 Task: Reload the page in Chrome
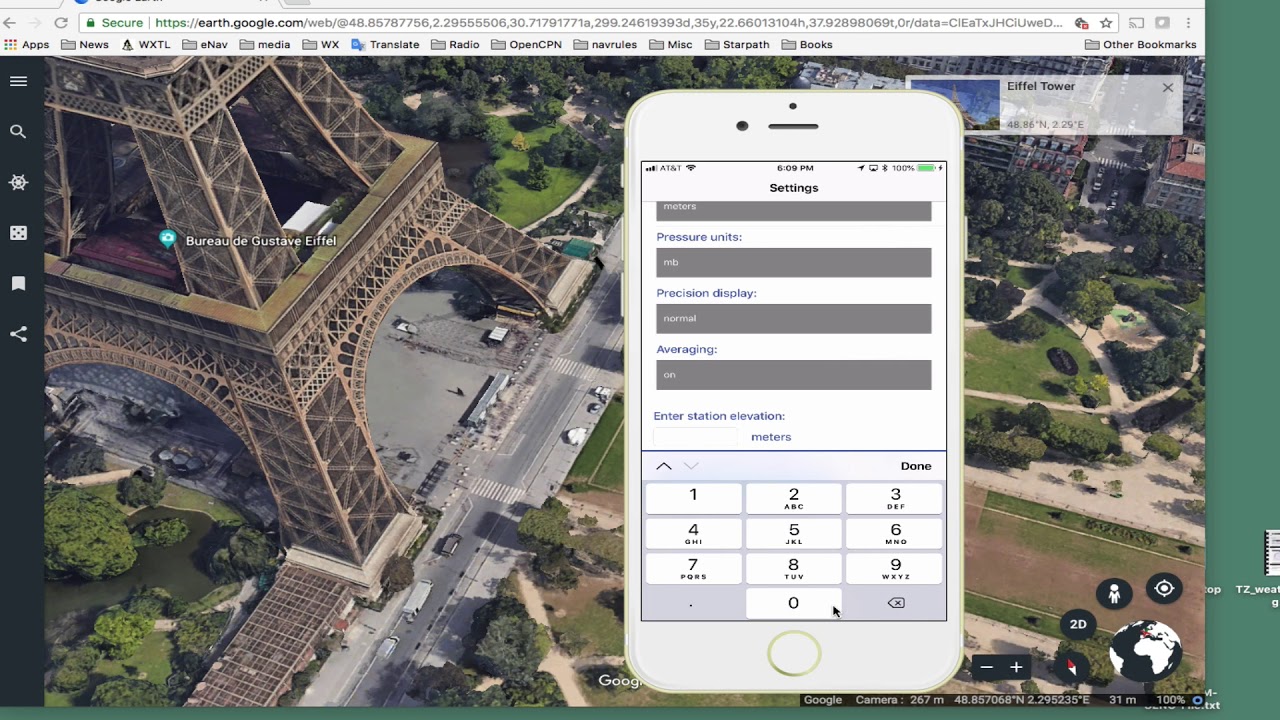[x=61, y=22]
